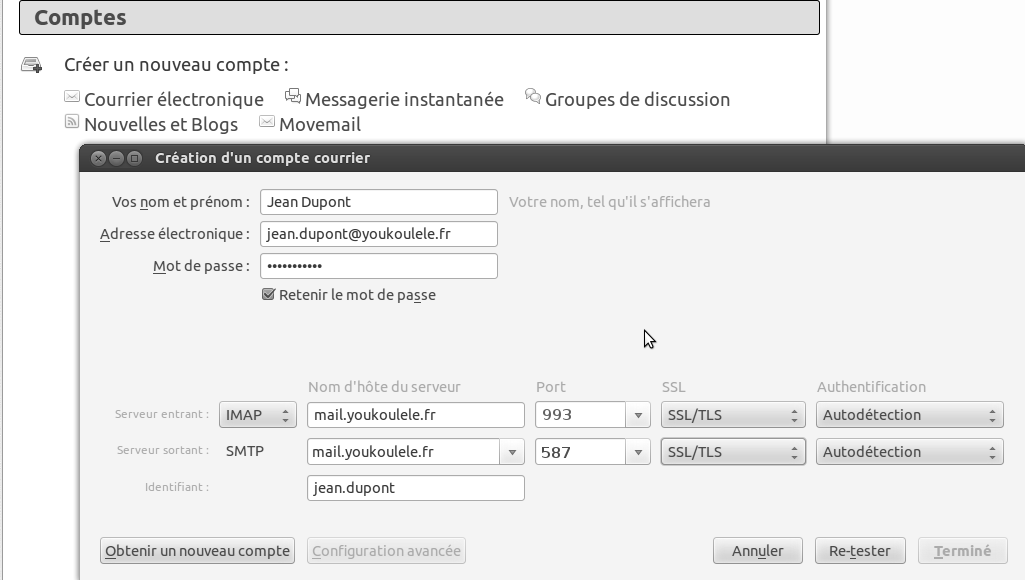The height and width of the screenshot is (580, 1025).
Task: Click the Movemail envelope icon
Action: click(267, 122)
